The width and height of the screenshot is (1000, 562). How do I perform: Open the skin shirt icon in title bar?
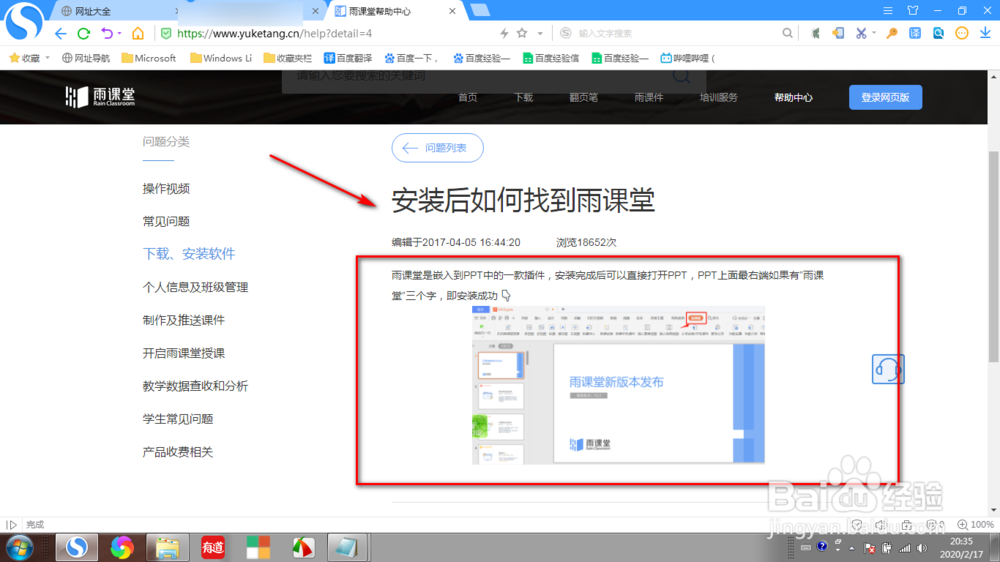(913, 11)
